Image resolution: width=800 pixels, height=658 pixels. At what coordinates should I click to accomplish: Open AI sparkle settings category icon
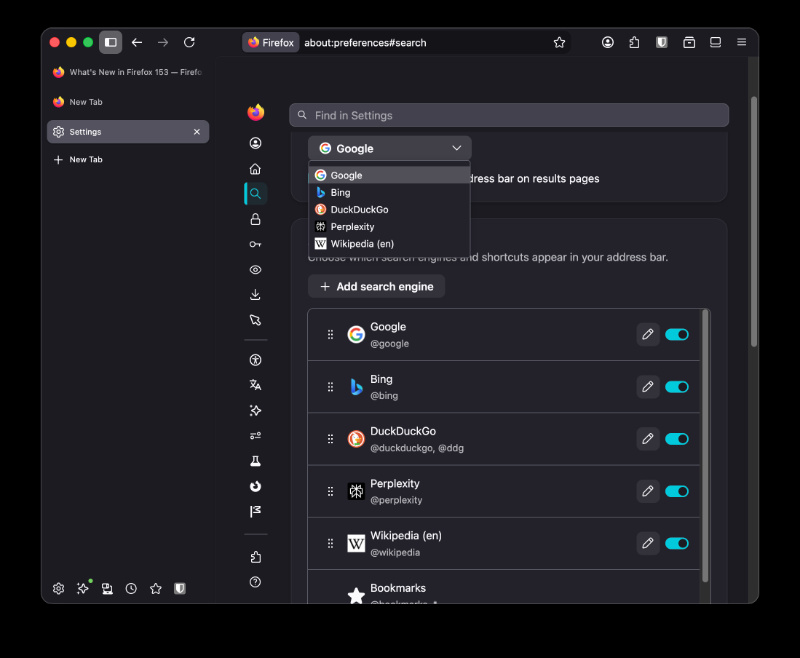pos(256,411)
